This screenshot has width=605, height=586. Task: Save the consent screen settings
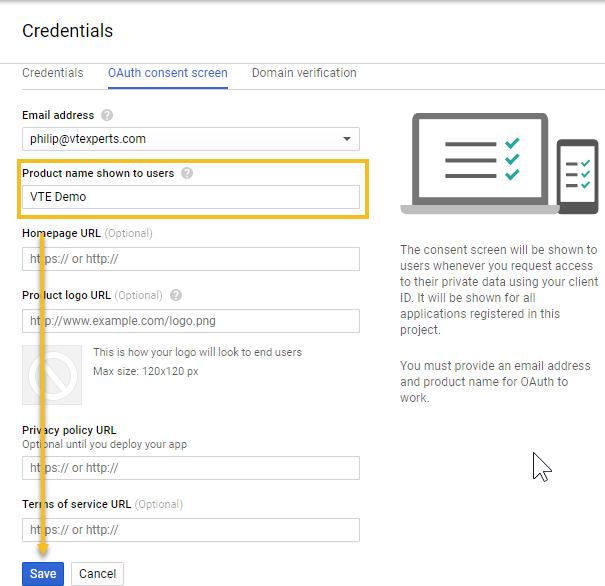tap(43, 574)
